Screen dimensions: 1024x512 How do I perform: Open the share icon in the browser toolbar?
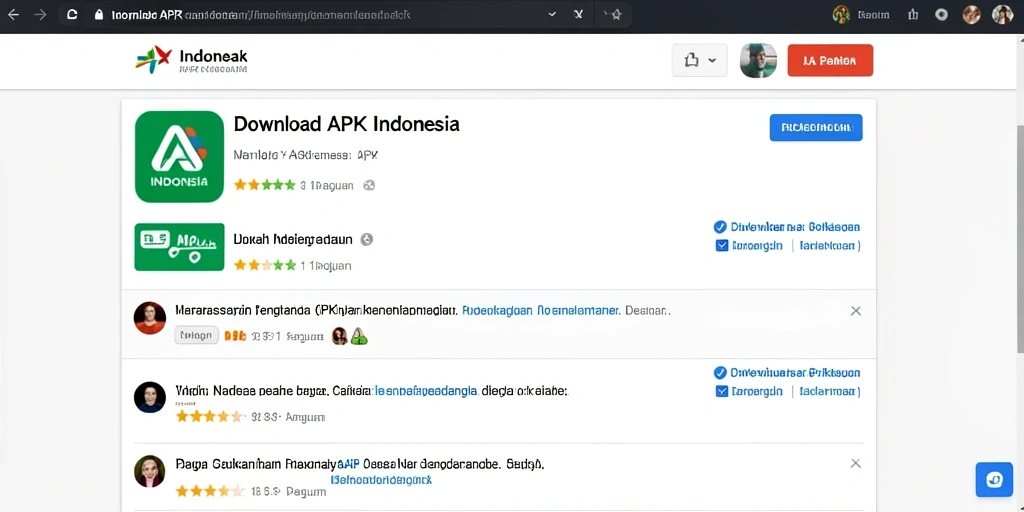point(914,14)
